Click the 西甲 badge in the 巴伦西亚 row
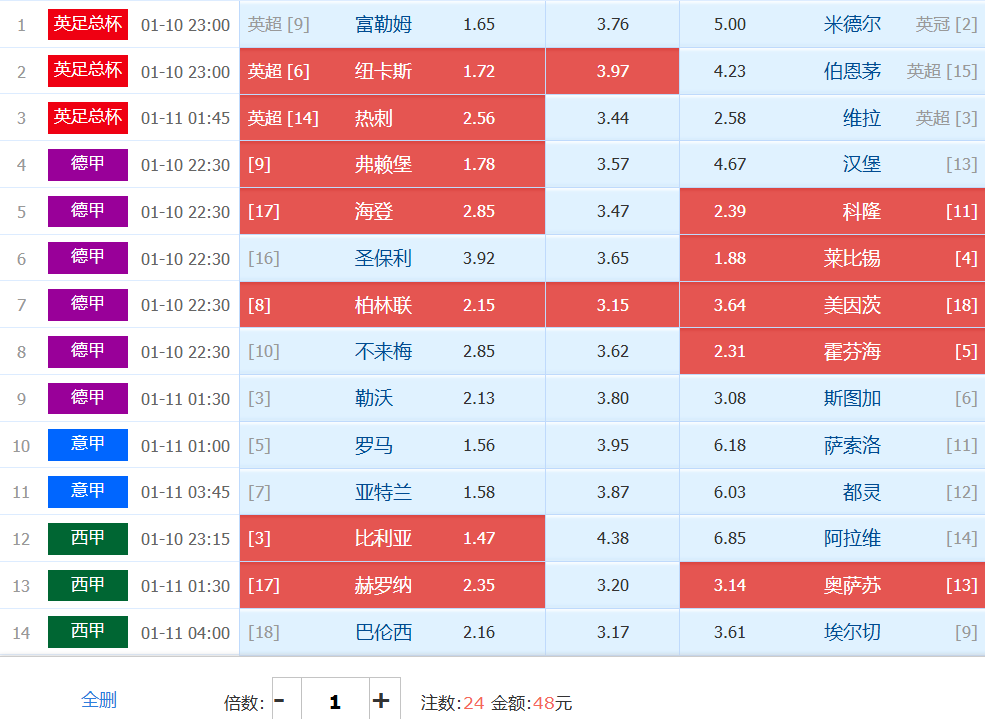The height and width of the screenshot is (719, 985). pyautogui.click(x=88, y=632)
